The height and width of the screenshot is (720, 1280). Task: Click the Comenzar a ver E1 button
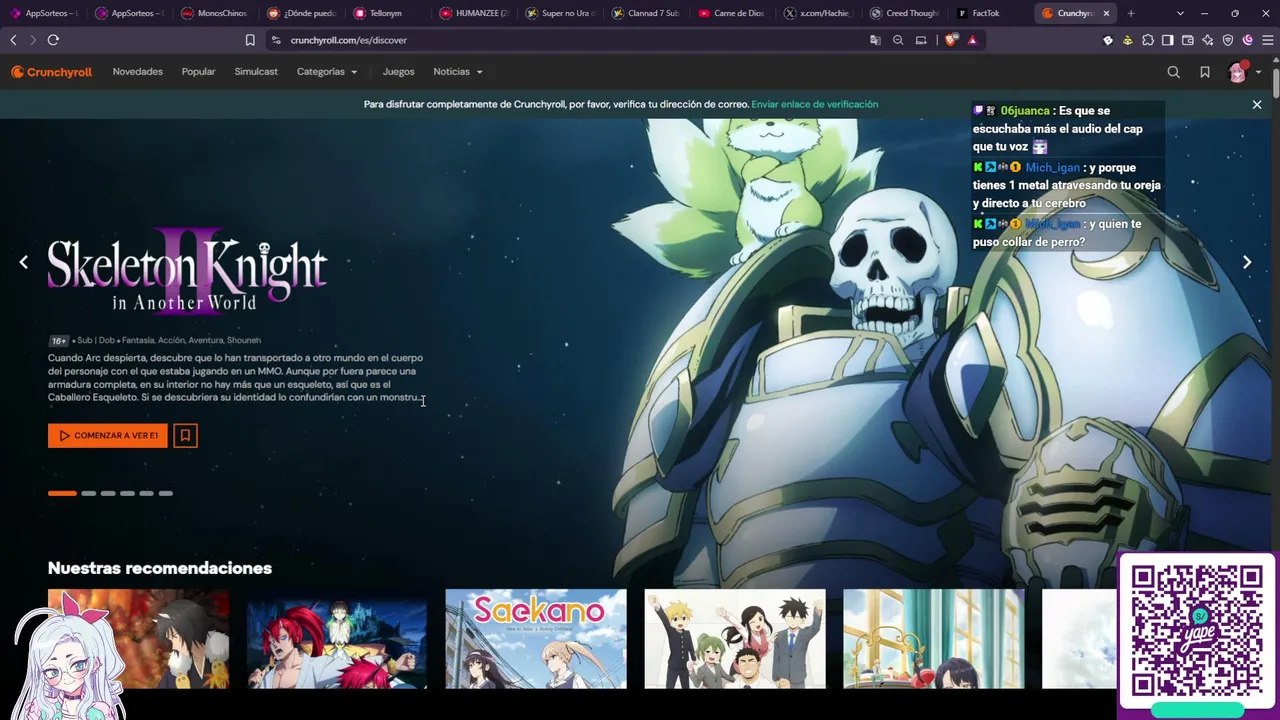pyautogui.click(x=108, y=436)
